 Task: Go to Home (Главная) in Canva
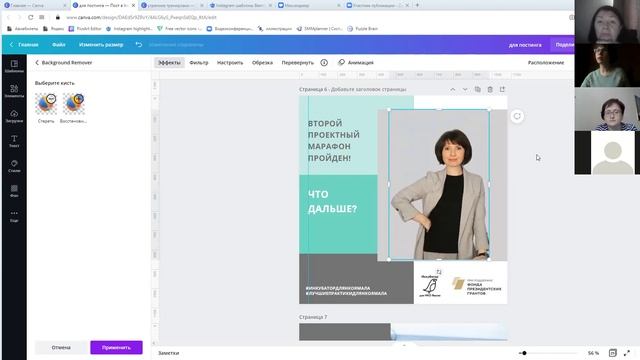tap(24, 44)
